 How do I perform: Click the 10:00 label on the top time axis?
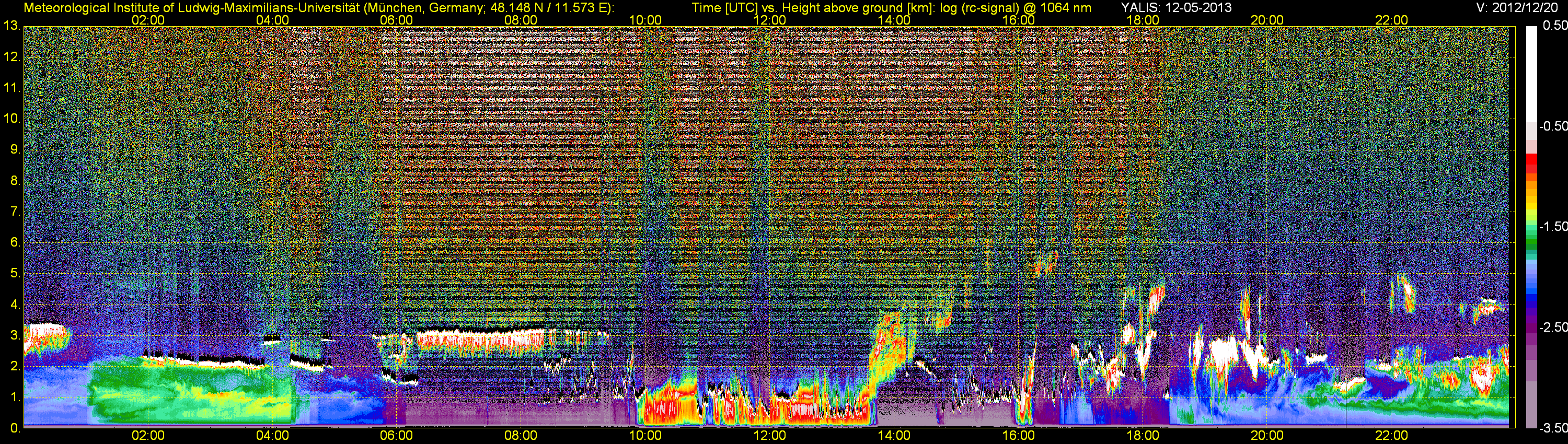click(x=645, y=20)
